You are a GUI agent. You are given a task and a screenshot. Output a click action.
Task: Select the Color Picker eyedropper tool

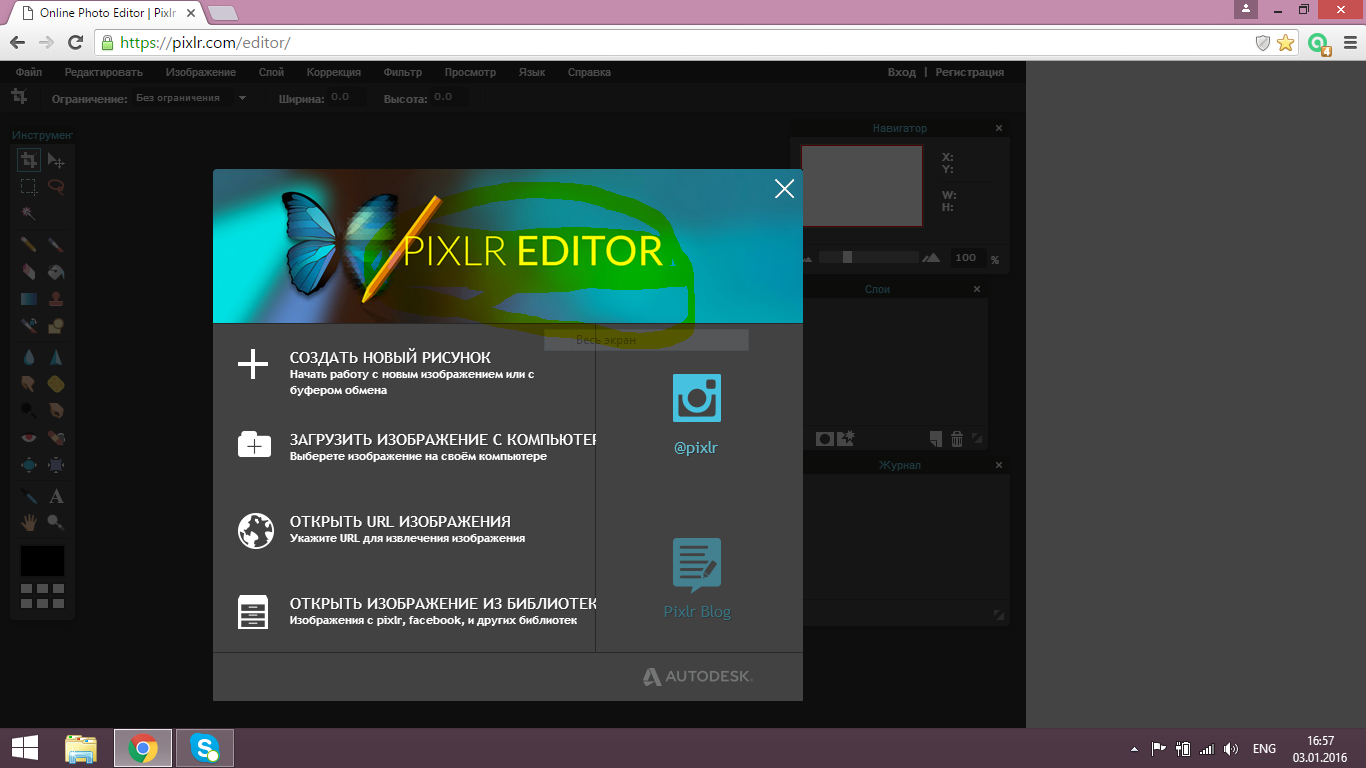click(x=29, y=495)
